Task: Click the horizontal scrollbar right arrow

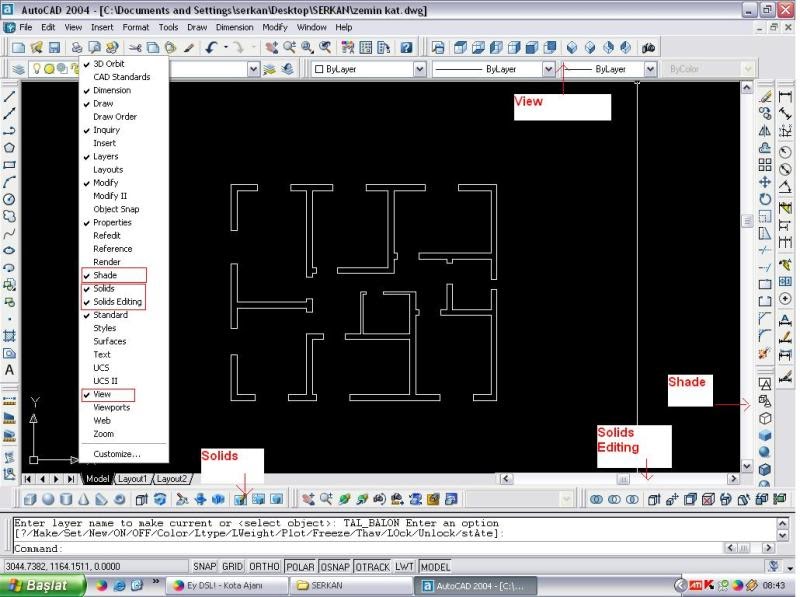Action: (733, 479)
